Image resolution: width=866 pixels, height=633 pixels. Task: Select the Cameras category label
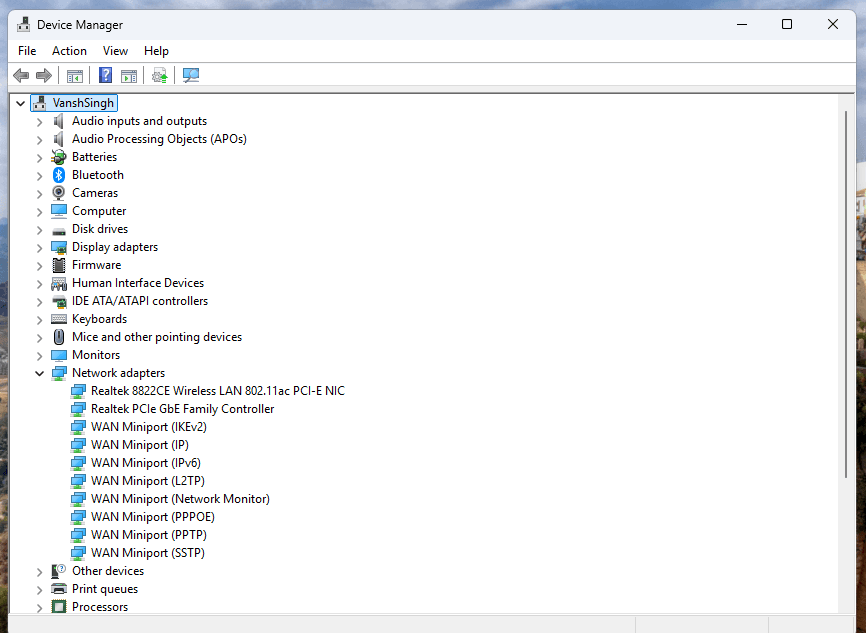click(95, 193)
